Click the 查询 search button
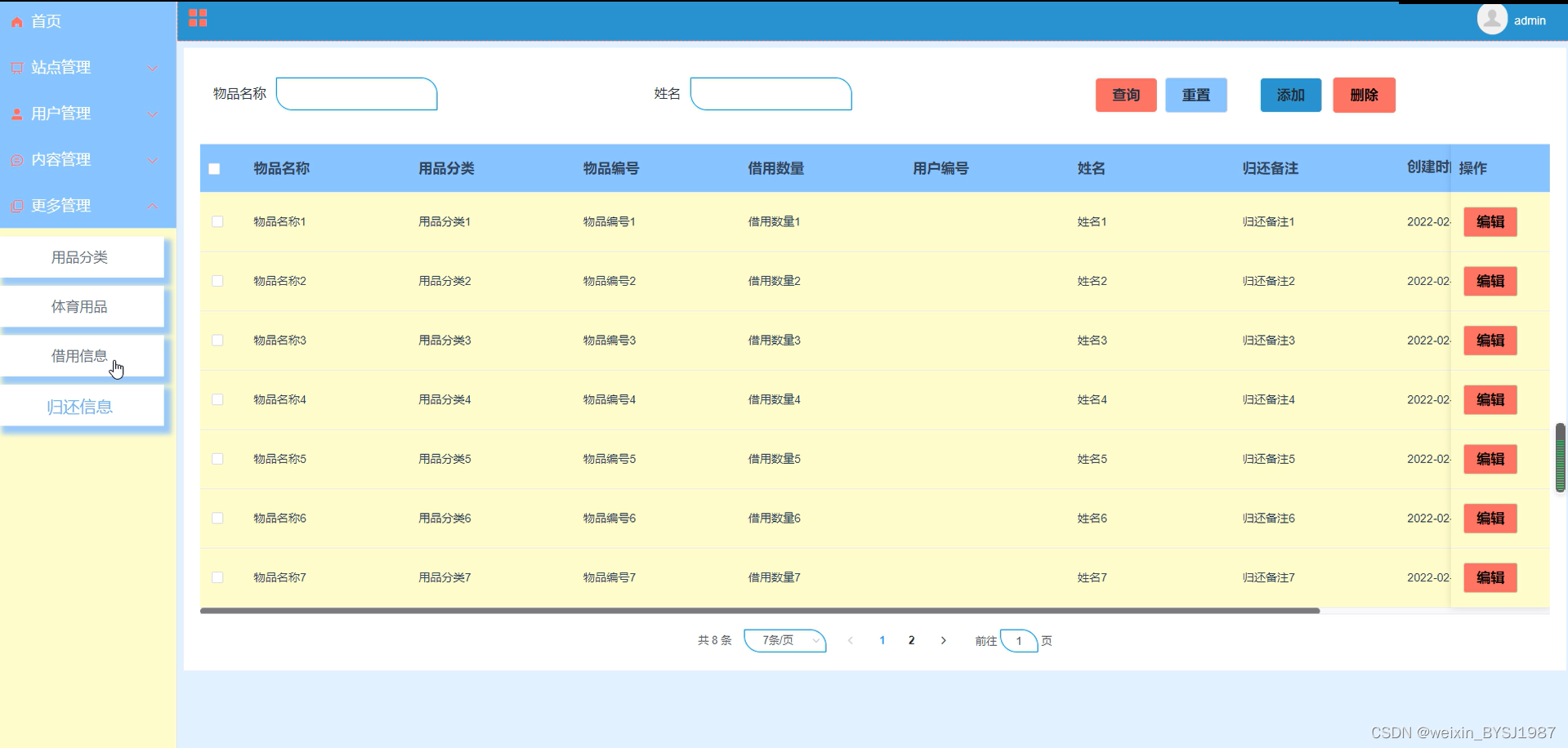The image size is (1568, 748). tap(1126, 95)
